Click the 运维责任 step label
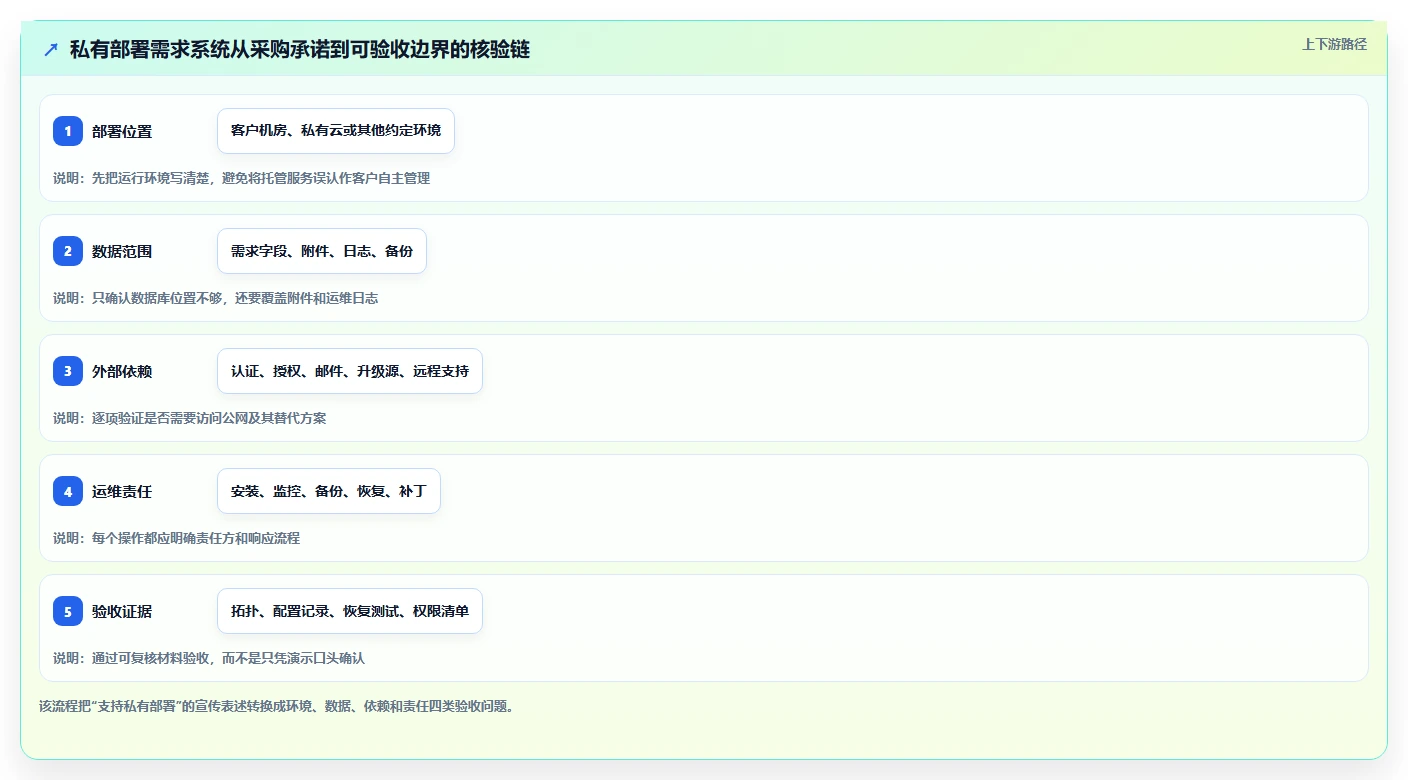The width and height of the screenshot is (1408, 780). [x=122, y=491]
